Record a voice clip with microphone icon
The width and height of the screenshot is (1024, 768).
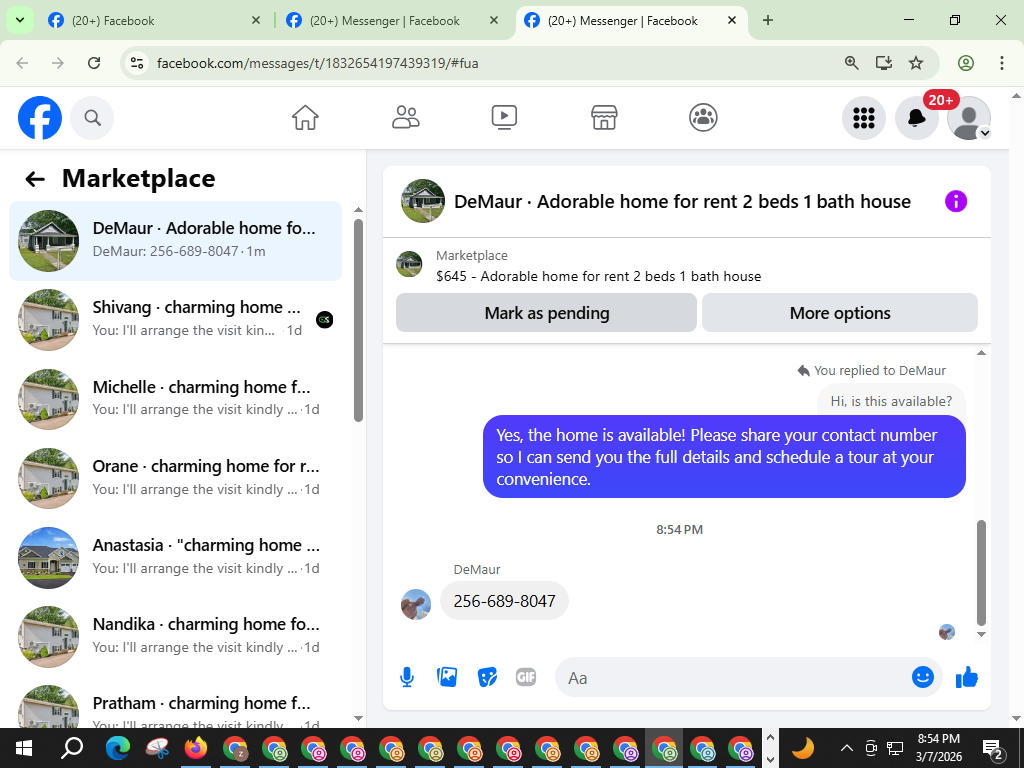pyautogui.click(x=407, y=677)
